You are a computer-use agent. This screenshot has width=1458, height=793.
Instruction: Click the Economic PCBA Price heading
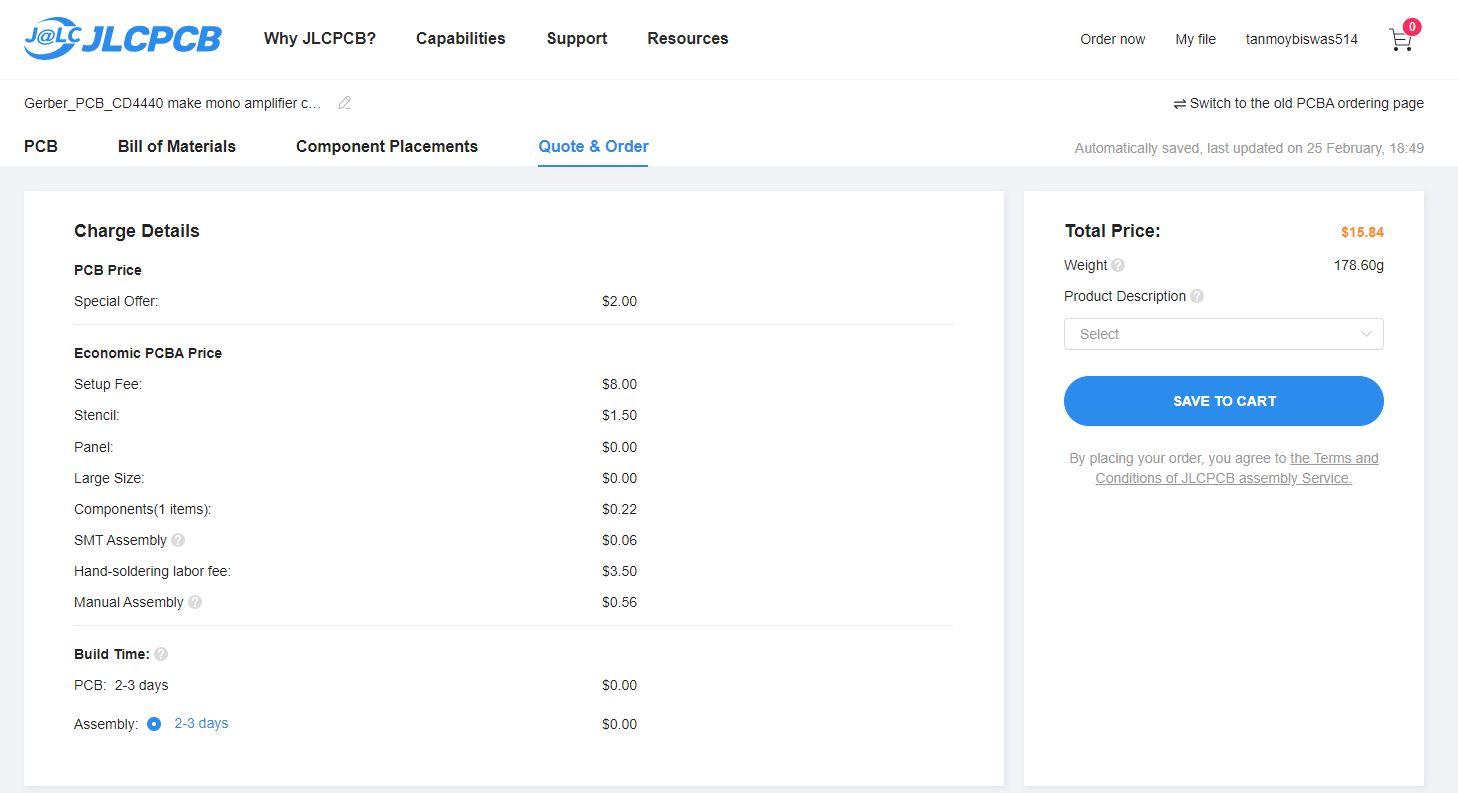(148, 353)
